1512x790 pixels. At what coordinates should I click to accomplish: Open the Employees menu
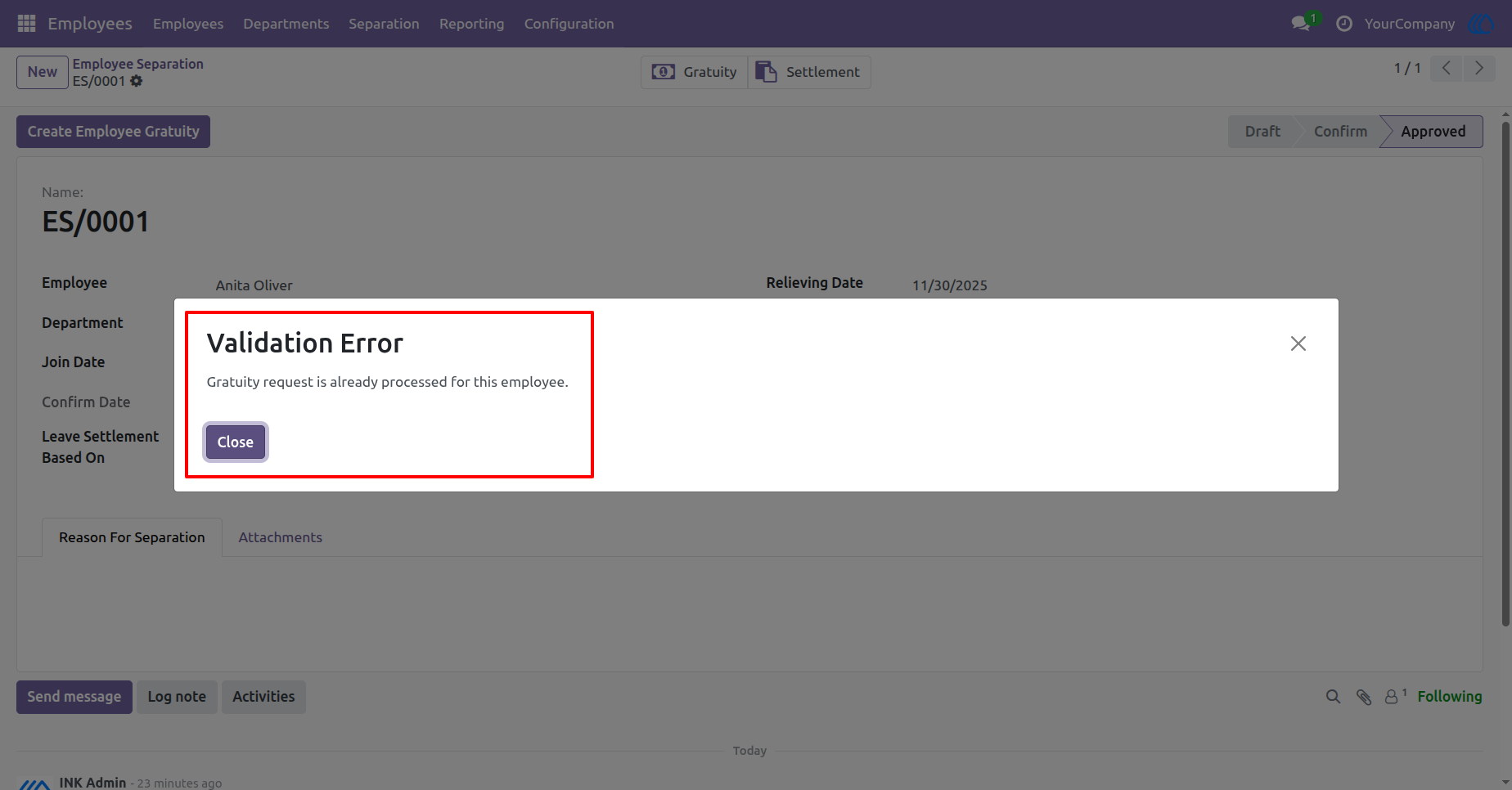click(188, 24)
